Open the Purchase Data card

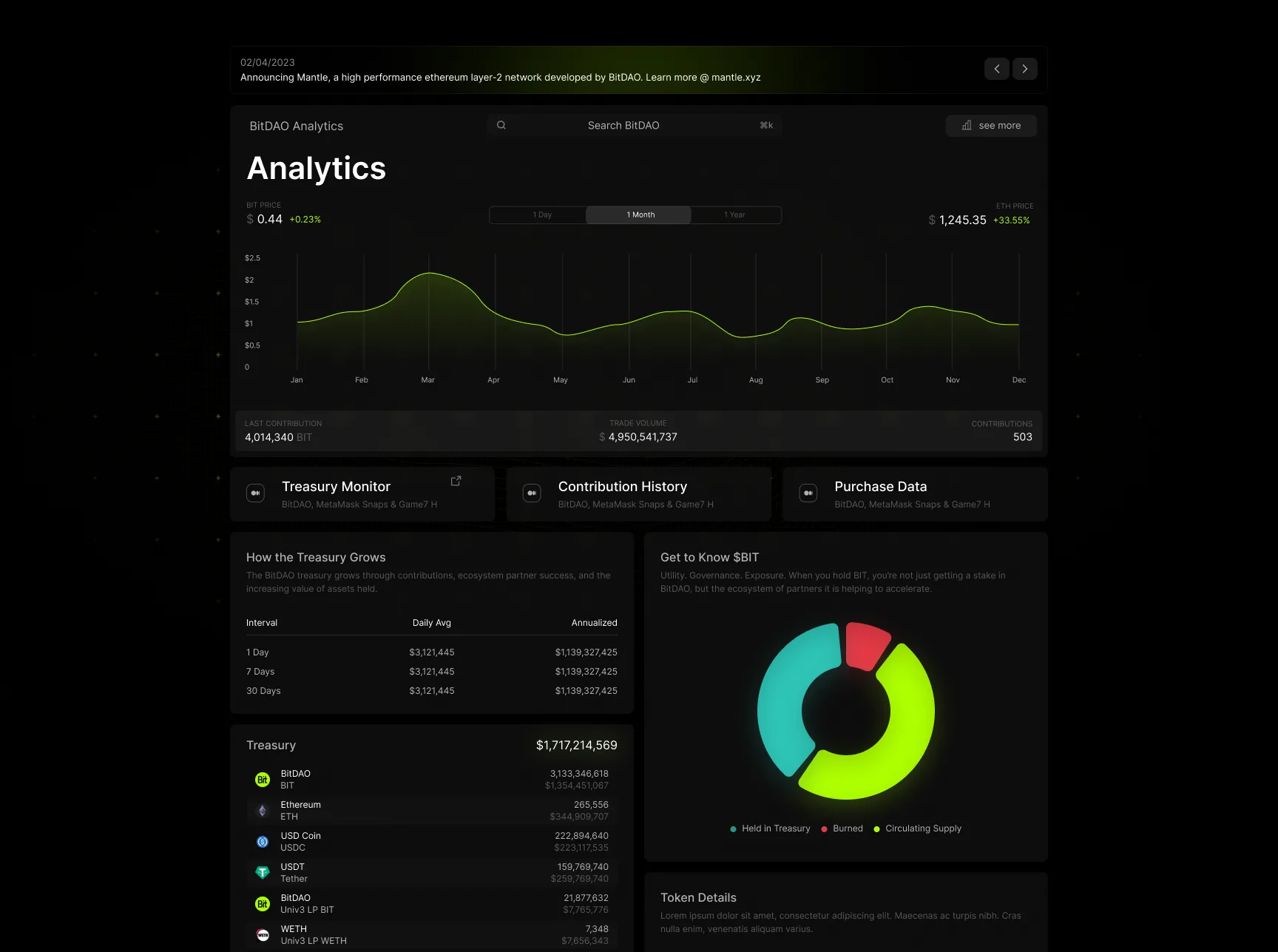click(x=915, y=494)
